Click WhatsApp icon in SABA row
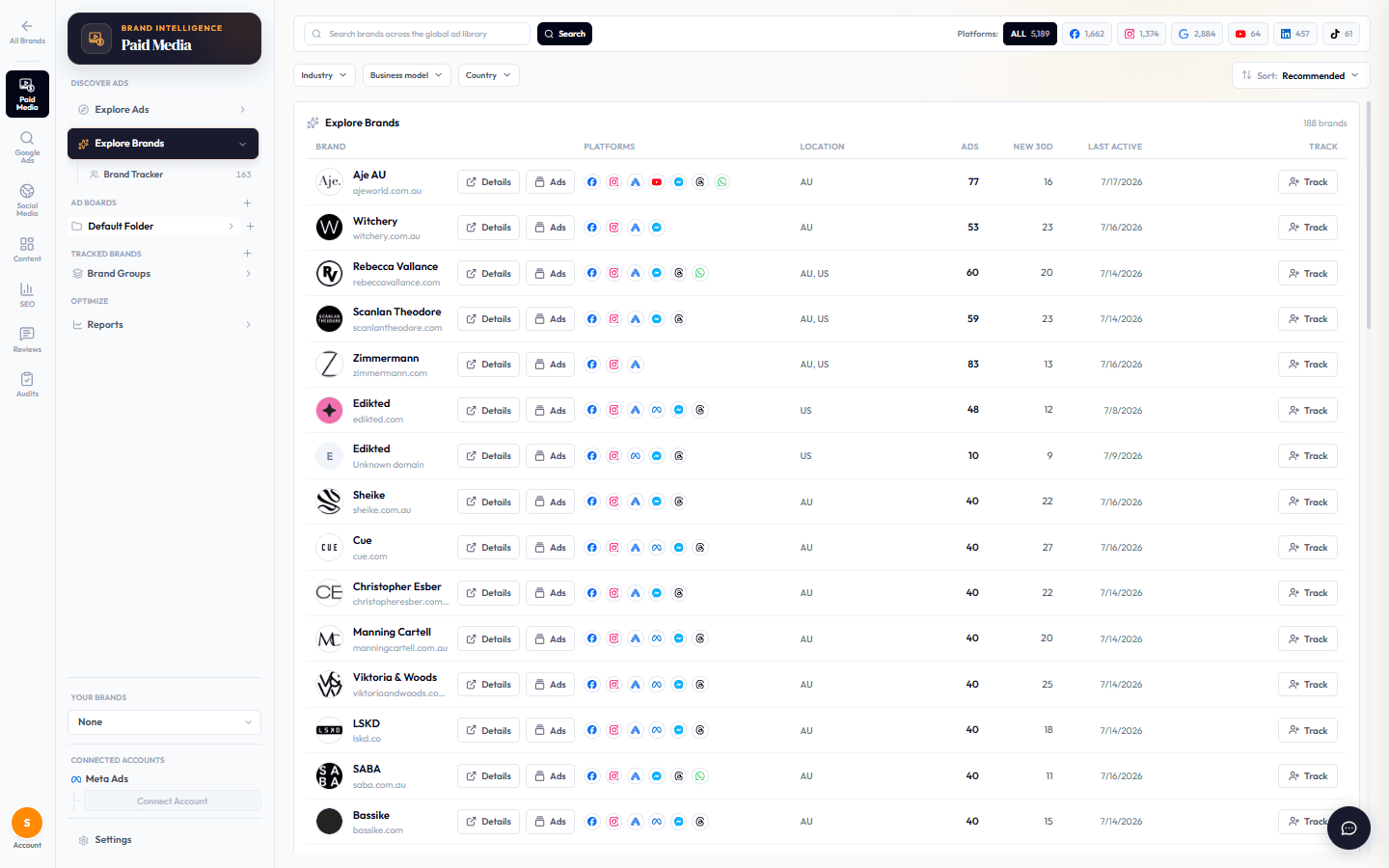Image resolution: width=1389 pixels, height=868 pixels. pyautogui.click(x=700, y=776)
